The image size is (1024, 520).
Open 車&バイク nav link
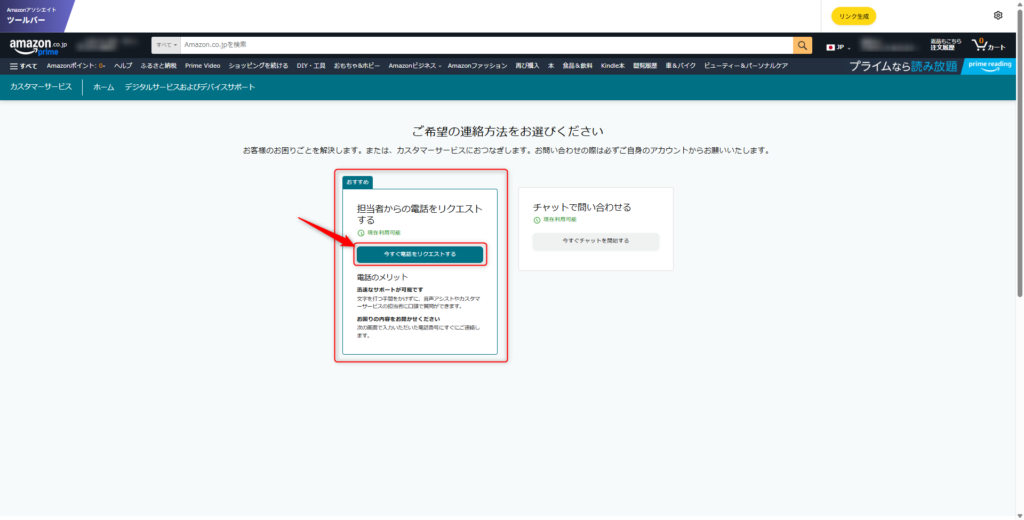click(680, 66)
